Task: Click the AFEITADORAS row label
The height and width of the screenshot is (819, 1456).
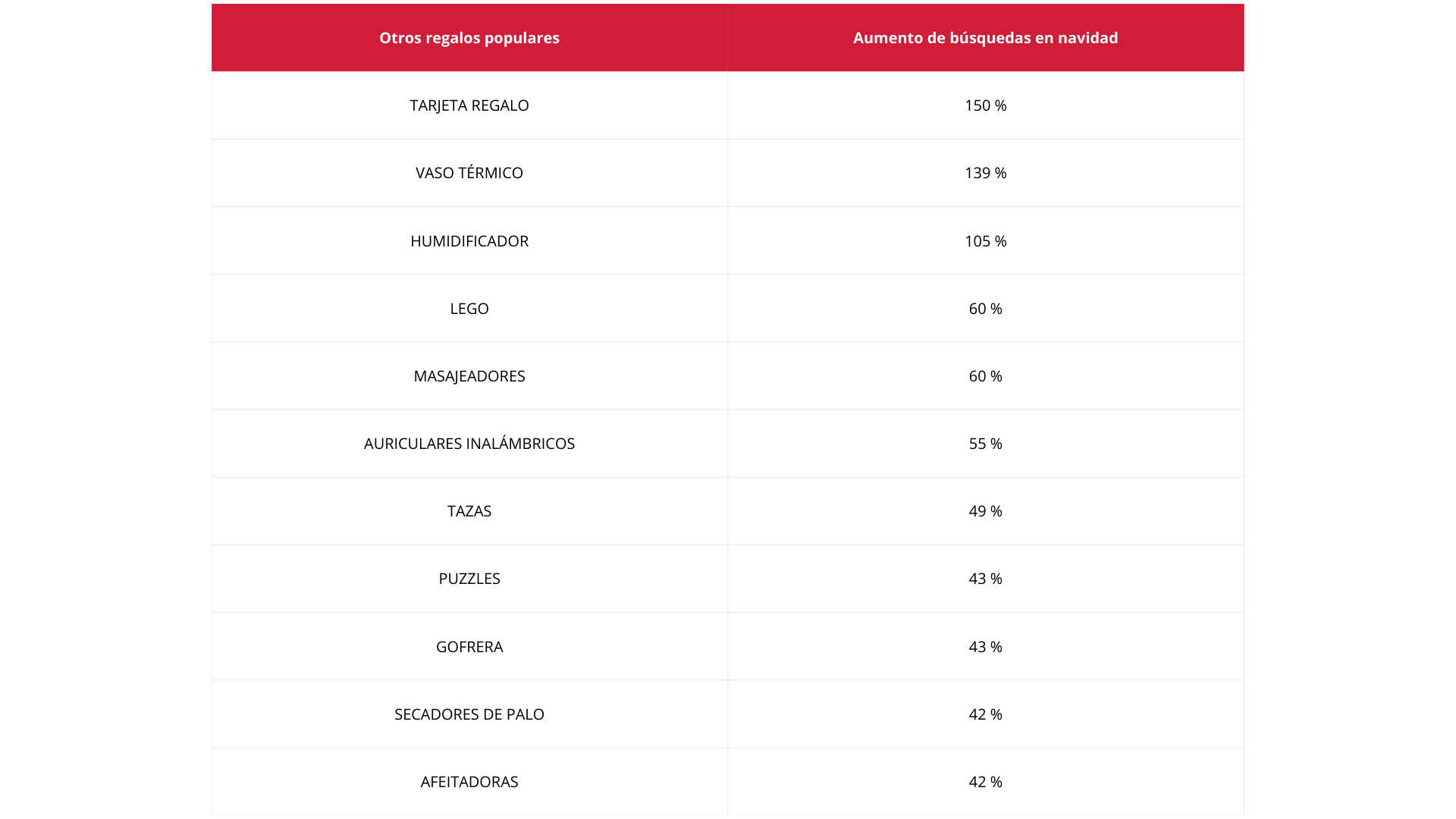Action: 469,782
